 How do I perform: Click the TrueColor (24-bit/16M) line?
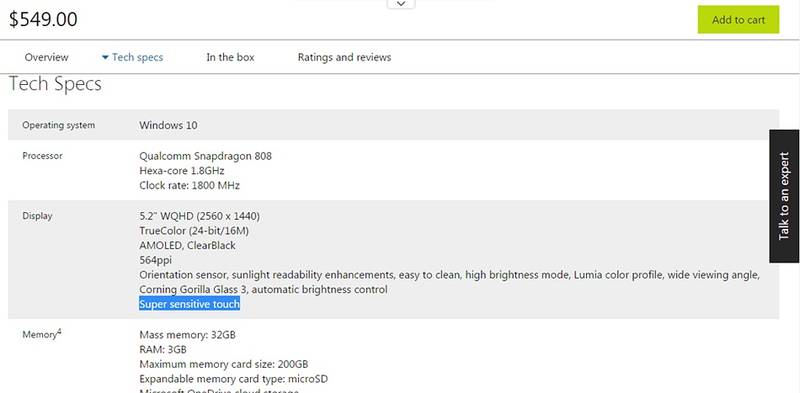194,231
